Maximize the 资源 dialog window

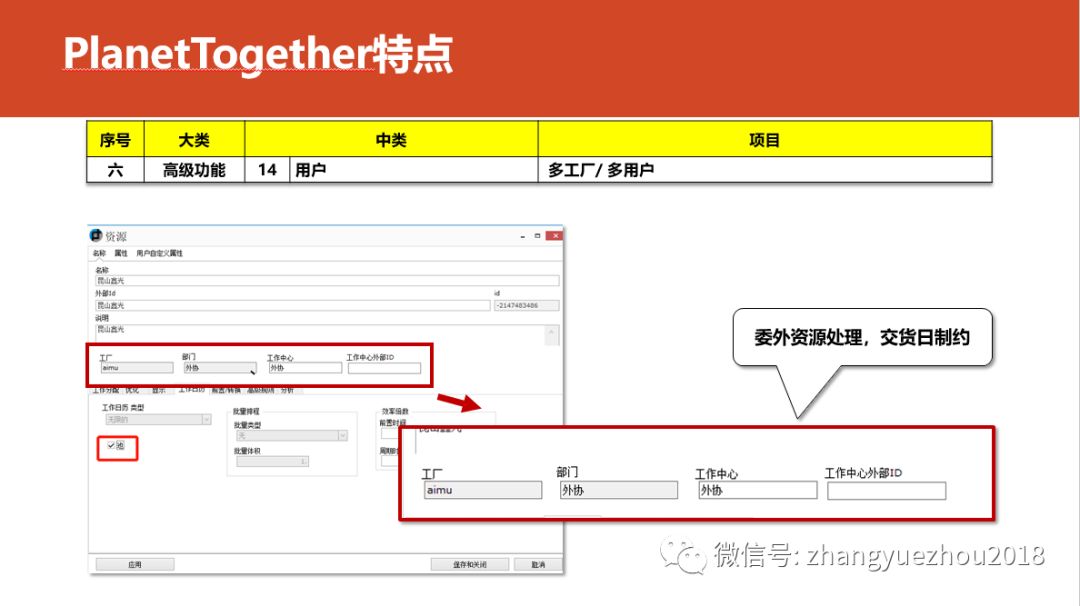(537, 236)
